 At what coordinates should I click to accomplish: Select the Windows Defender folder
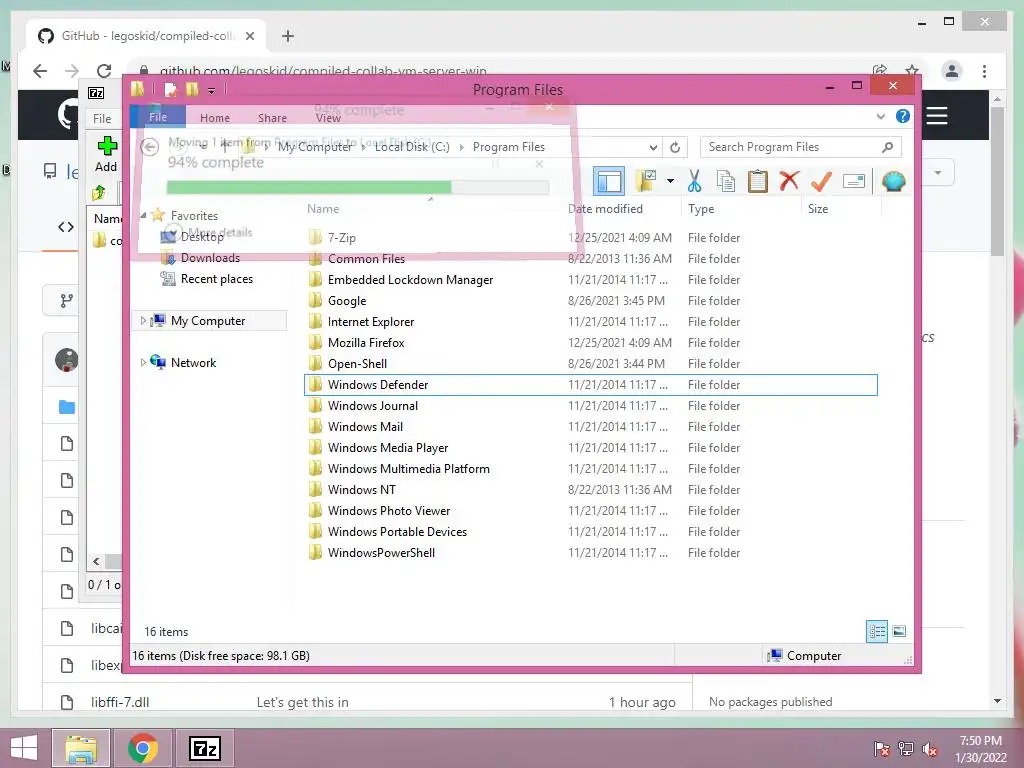pos(591,385)
